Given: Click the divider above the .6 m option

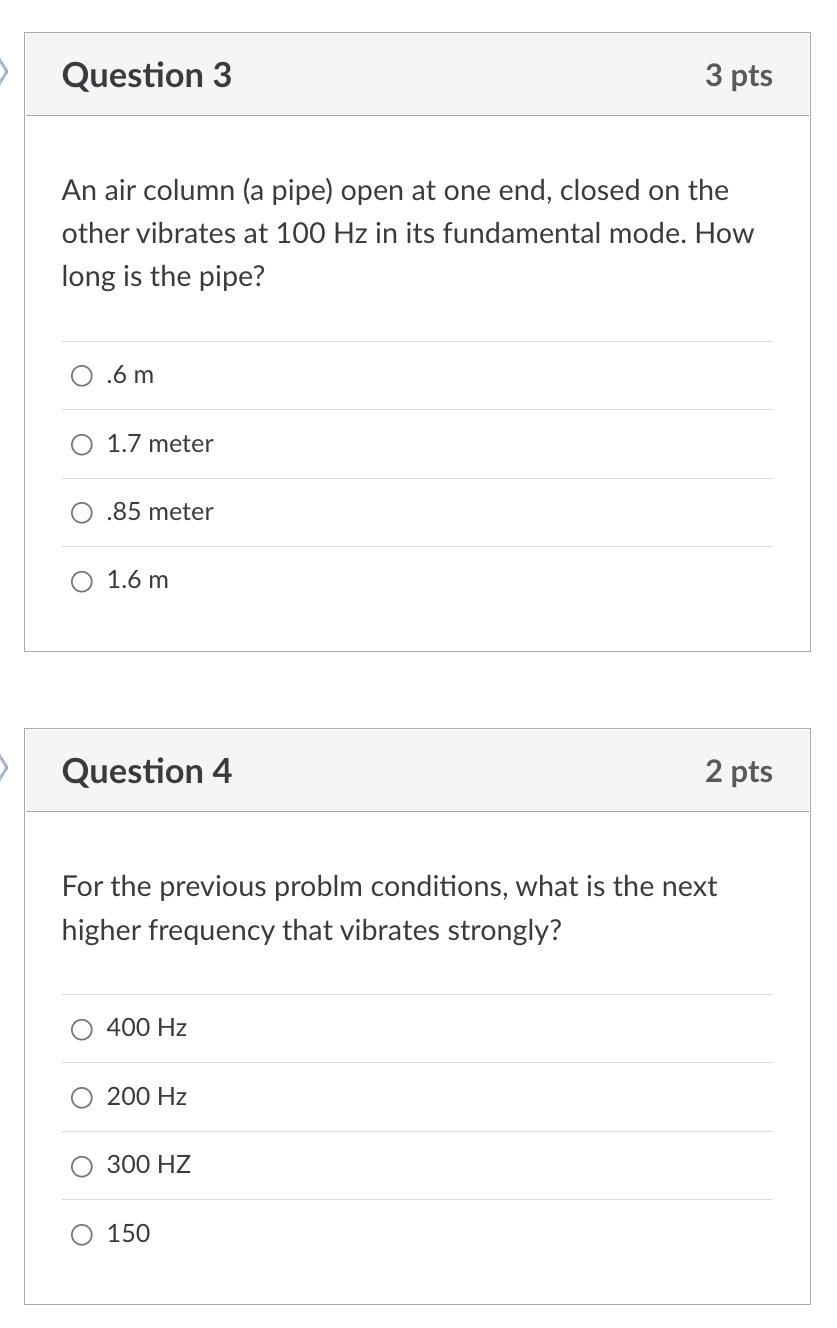Looking at the screenshot, I should click(x=417, y=341).
